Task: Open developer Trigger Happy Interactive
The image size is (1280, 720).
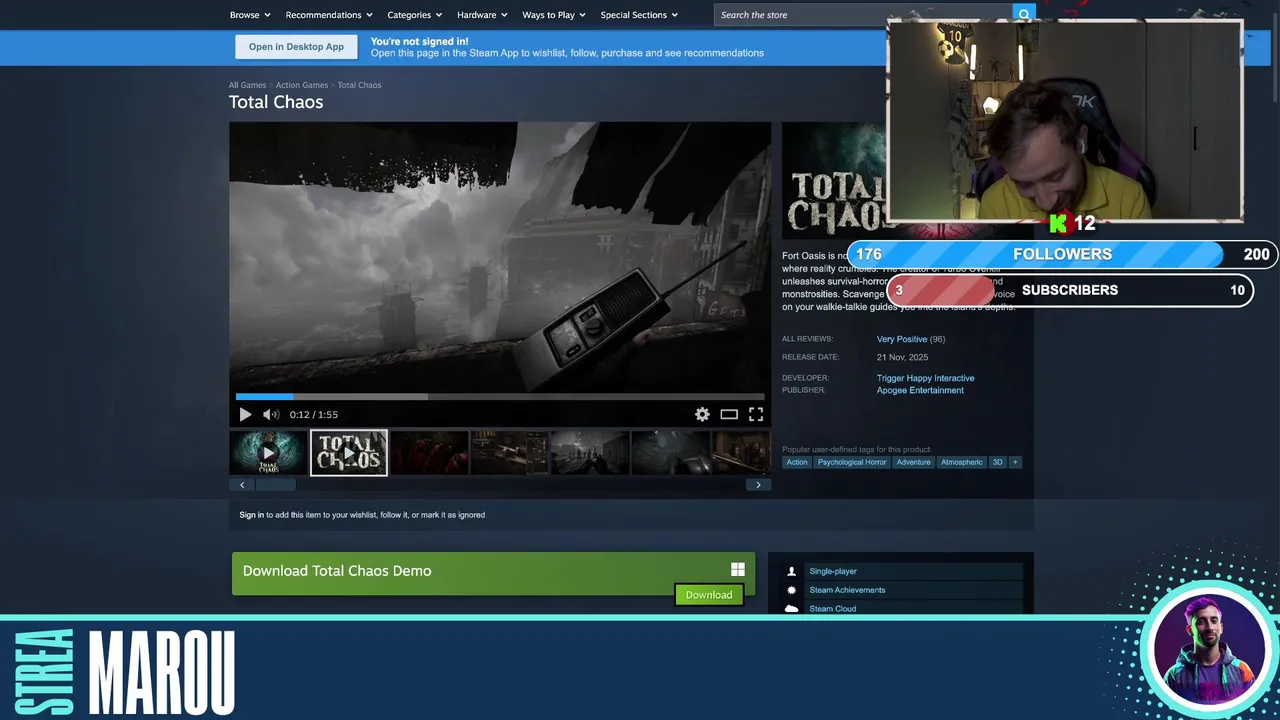Action: pyautogui.click(x=925, y=378)
